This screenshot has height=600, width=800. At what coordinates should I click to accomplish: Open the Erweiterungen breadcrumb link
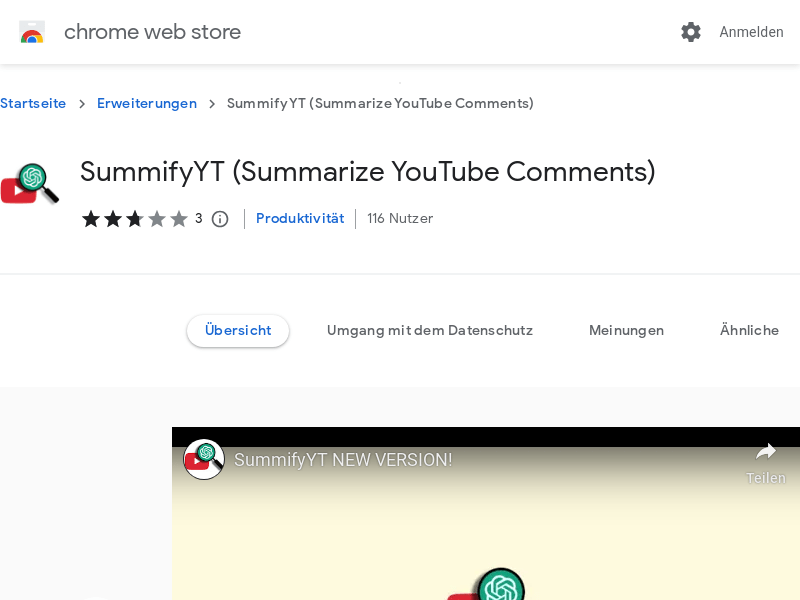[147, 104]
